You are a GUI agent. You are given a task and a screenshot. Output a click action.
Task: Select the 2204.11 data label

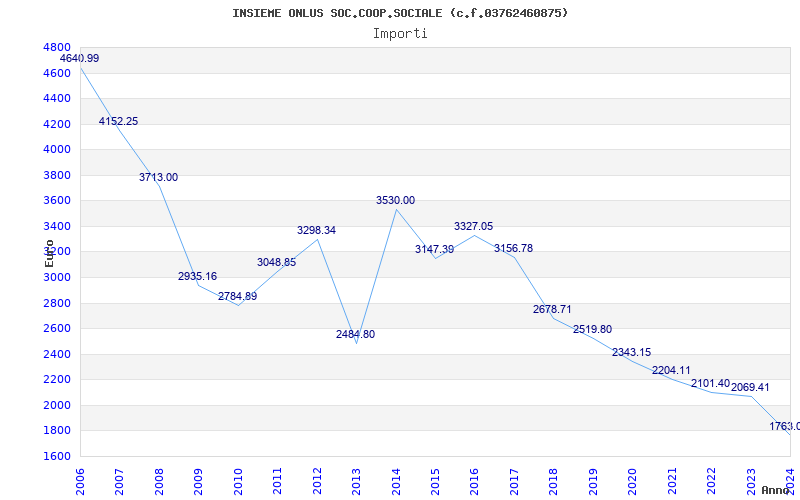(x=671, y=370)
